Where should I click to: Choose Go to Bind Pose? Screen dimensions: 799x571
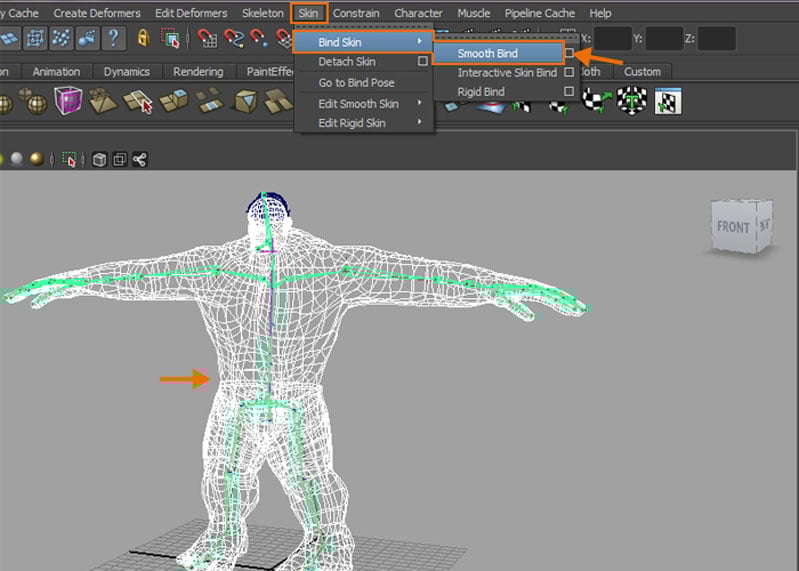(356, 83)
